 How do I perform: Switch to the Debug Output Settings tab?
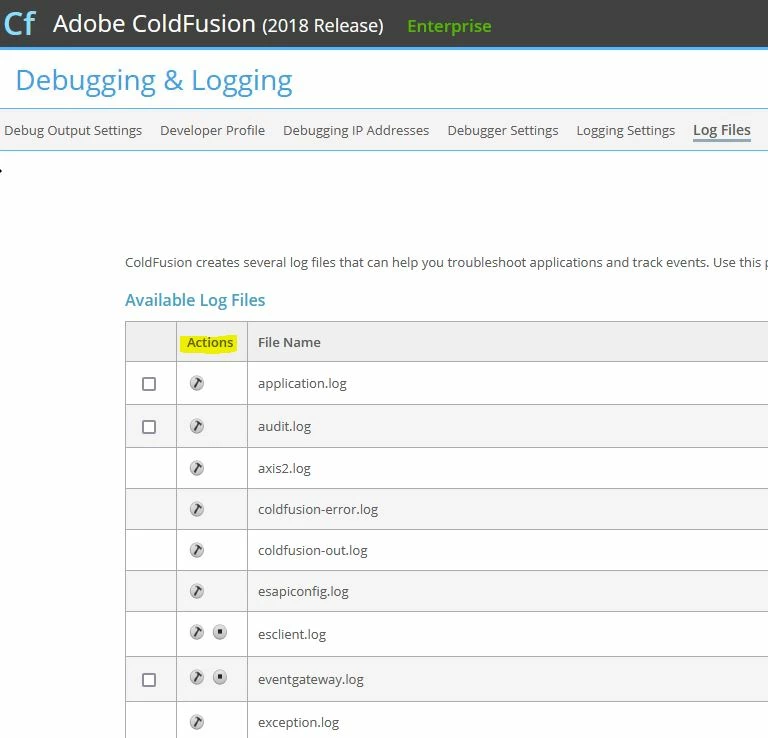coord(73,130)
